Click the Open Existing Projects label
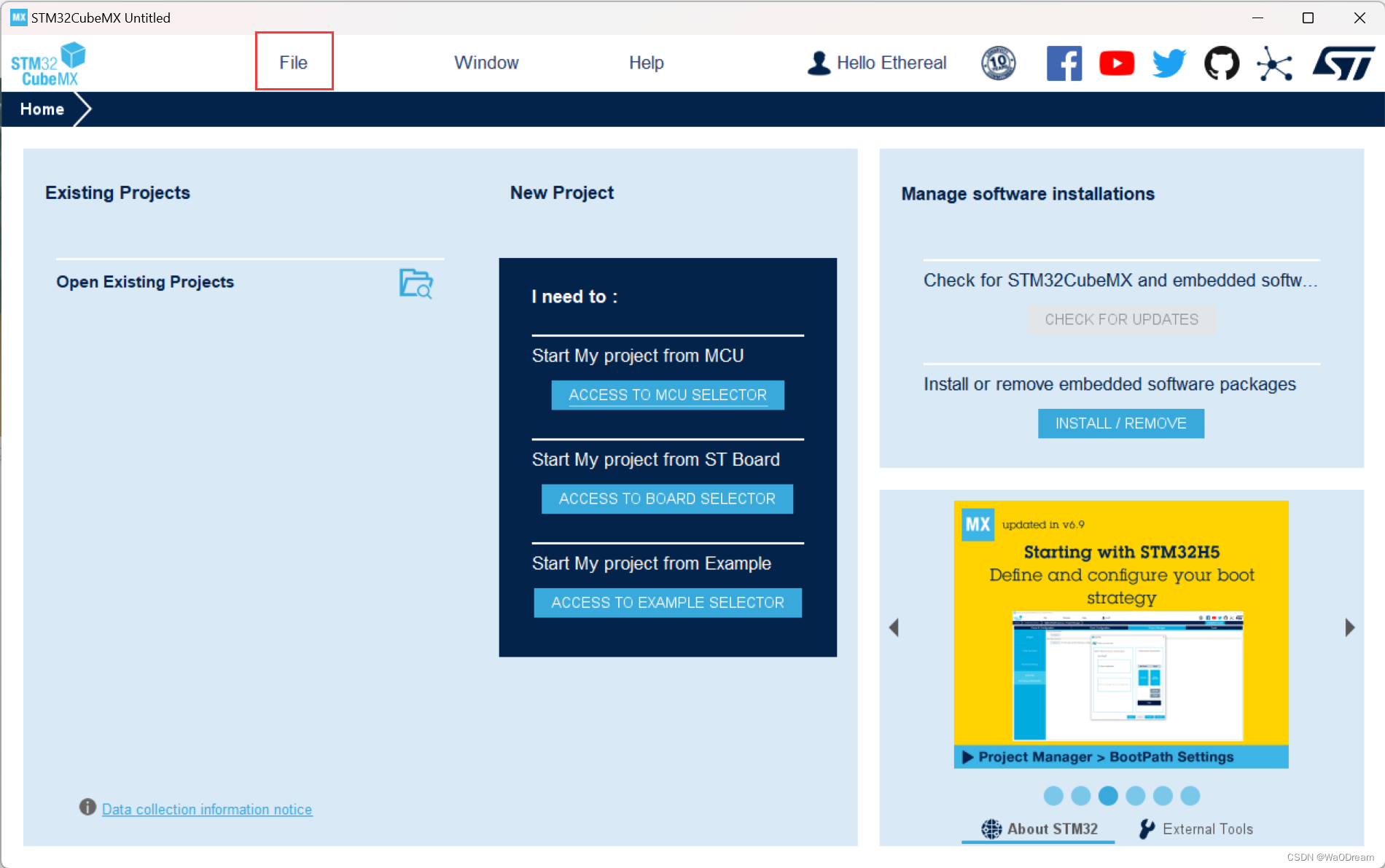 [145, 282]
